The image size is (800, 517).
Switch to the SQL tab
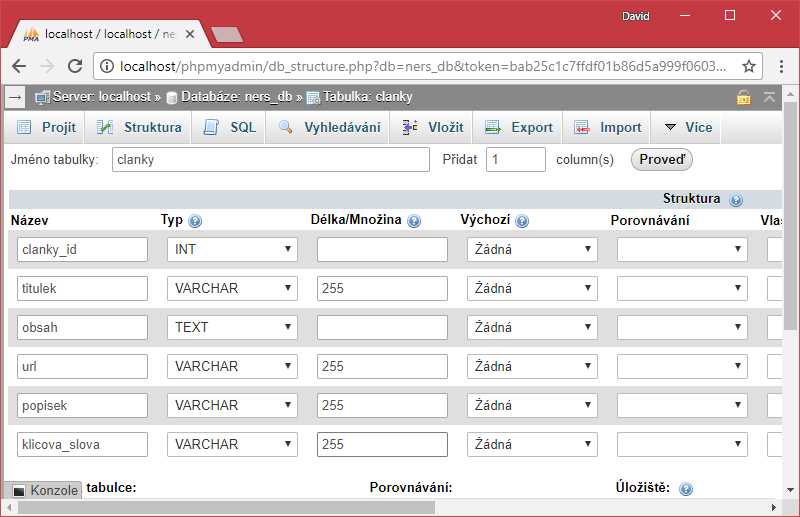(230, 128)
